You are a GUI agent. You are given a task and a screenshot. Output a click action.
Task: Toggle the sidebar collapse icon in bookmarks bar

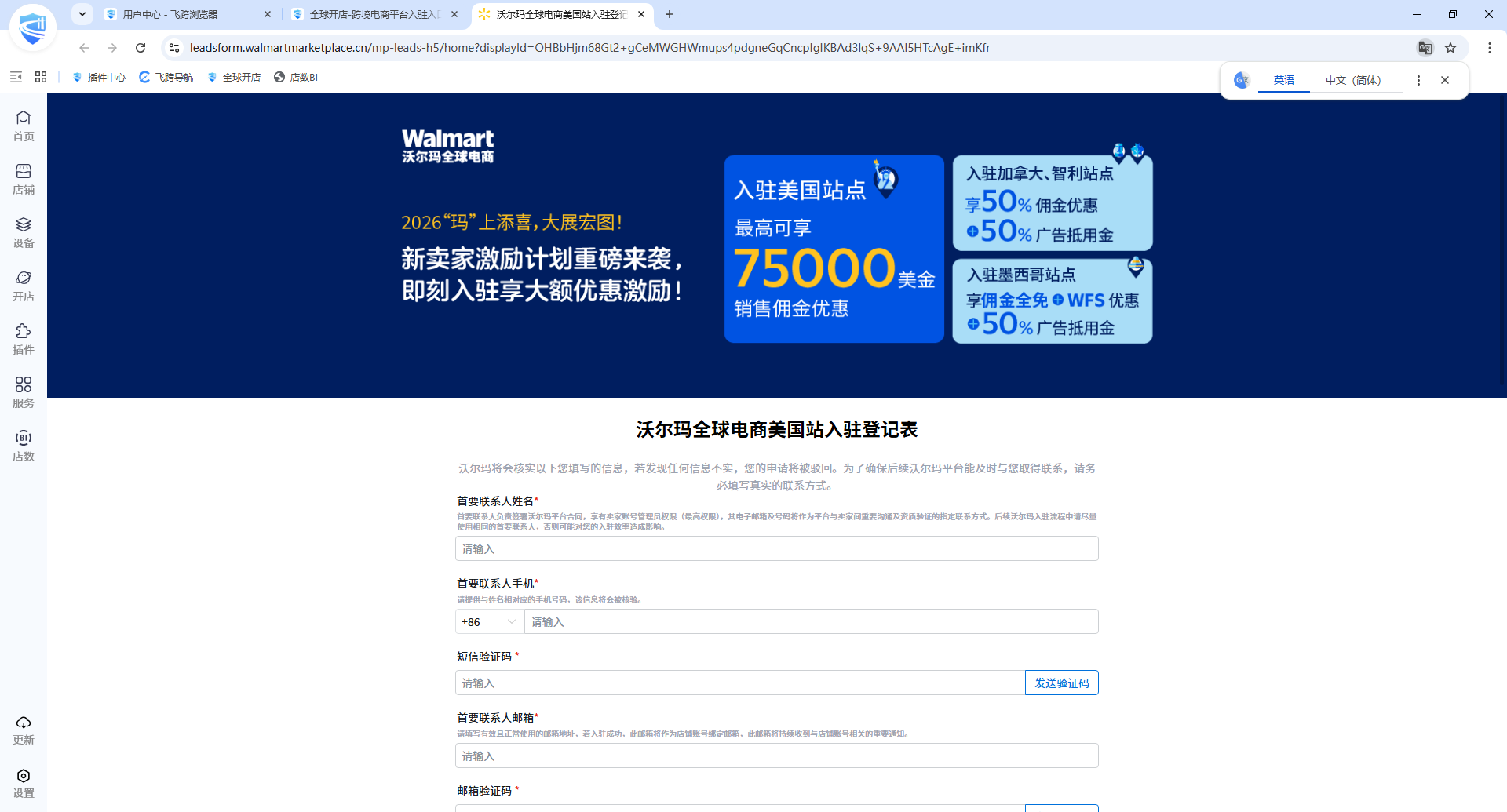point(16,77)
